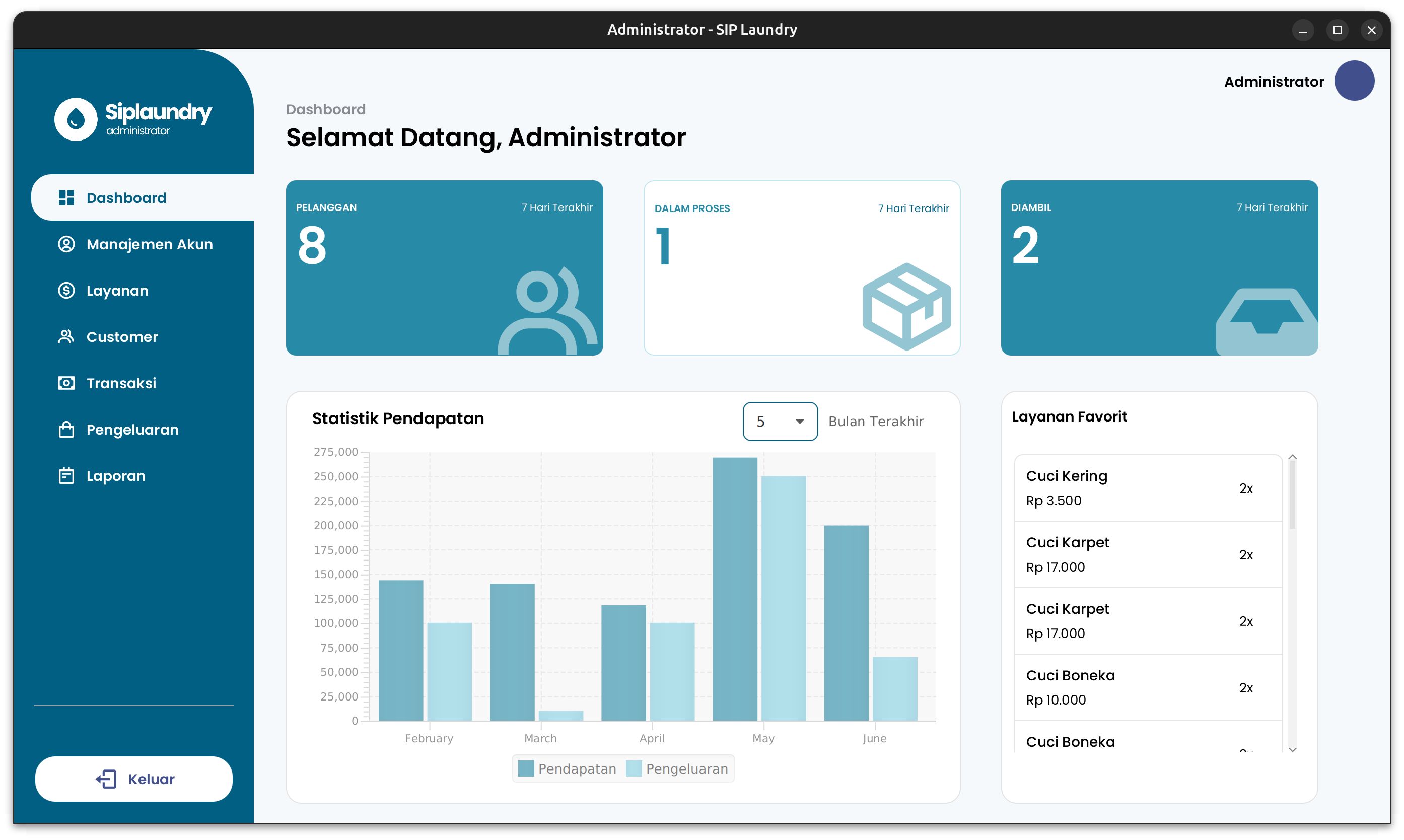Click the Laporan calendar icon
The width and height of the screenshot is (1404, 840).
(x=66, y=476)
